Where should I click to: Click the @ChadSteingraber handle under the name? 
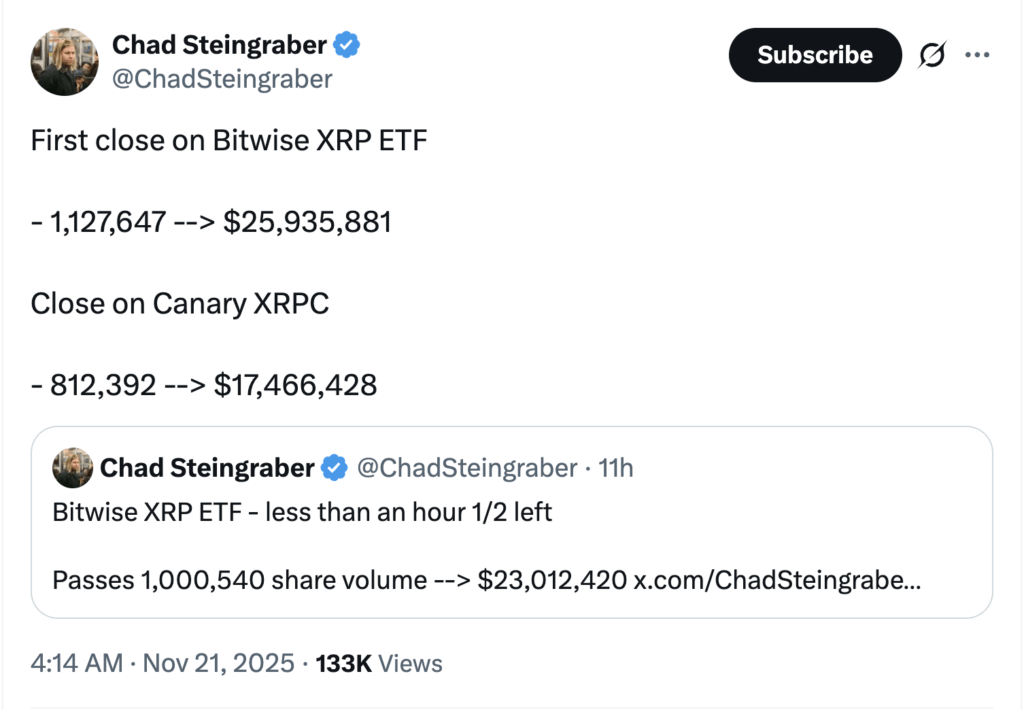coord(222,79)
